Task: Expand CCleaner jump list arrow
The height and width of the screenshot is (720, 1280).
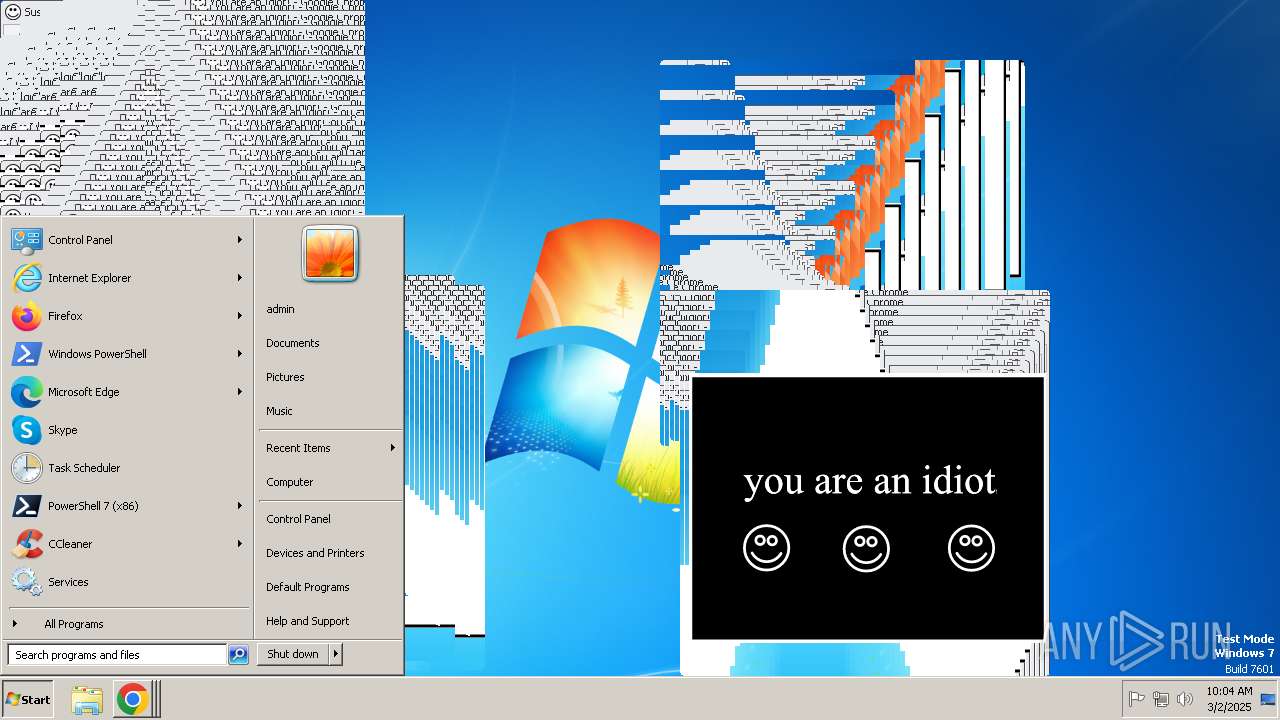Action: point(240,544)
